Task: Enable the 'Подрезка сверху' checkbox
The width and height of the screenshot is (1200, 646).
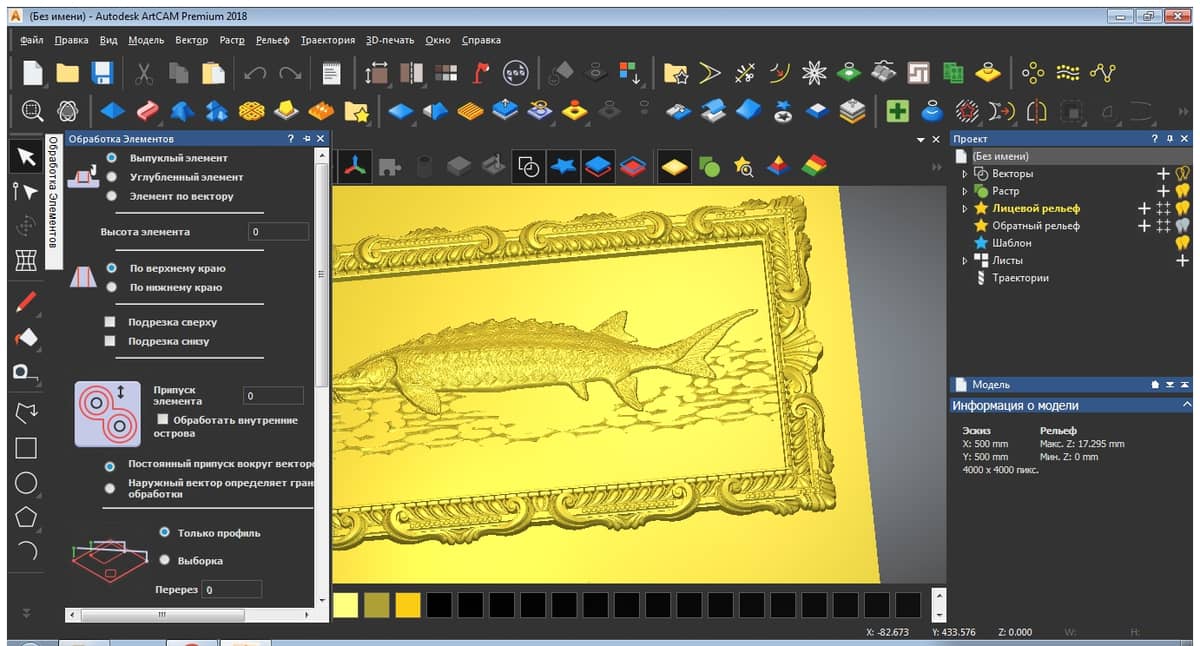Action: [x=110, y=322]
